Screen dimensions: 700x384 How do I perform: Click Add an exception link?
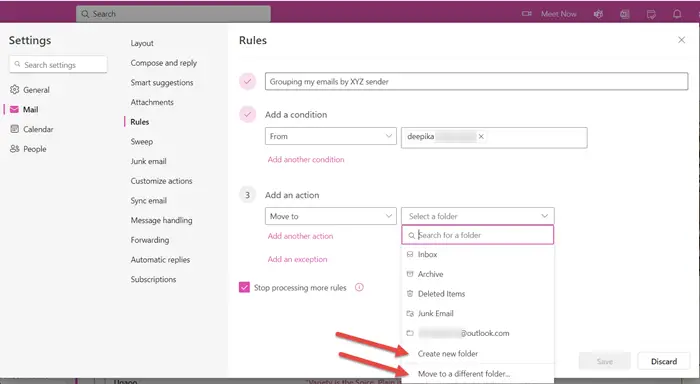click(297, 259)
